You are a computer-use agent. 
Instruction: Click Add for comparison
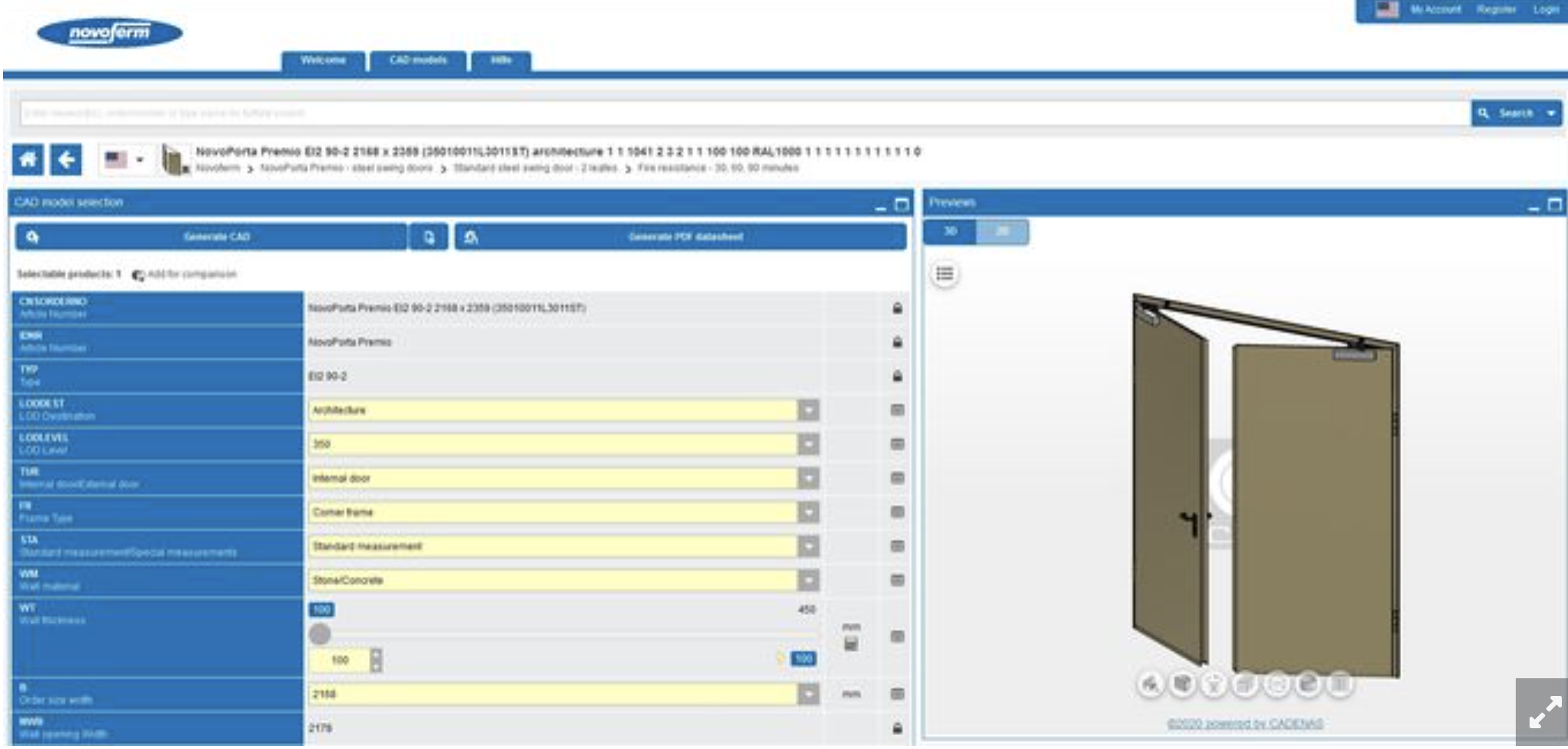pyautogui.click(x=184, y=275)
